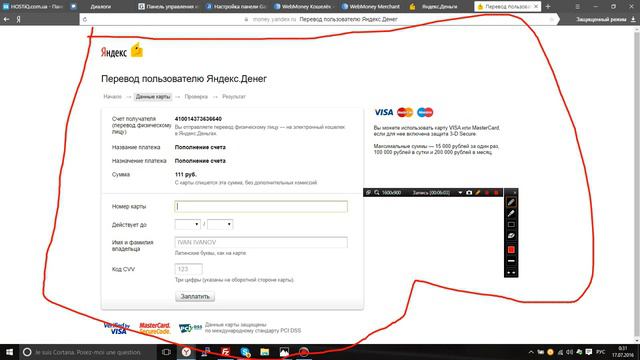Select the Проверка step
Viewport: 640px width, 360px height.
click(x=196, y=97)
